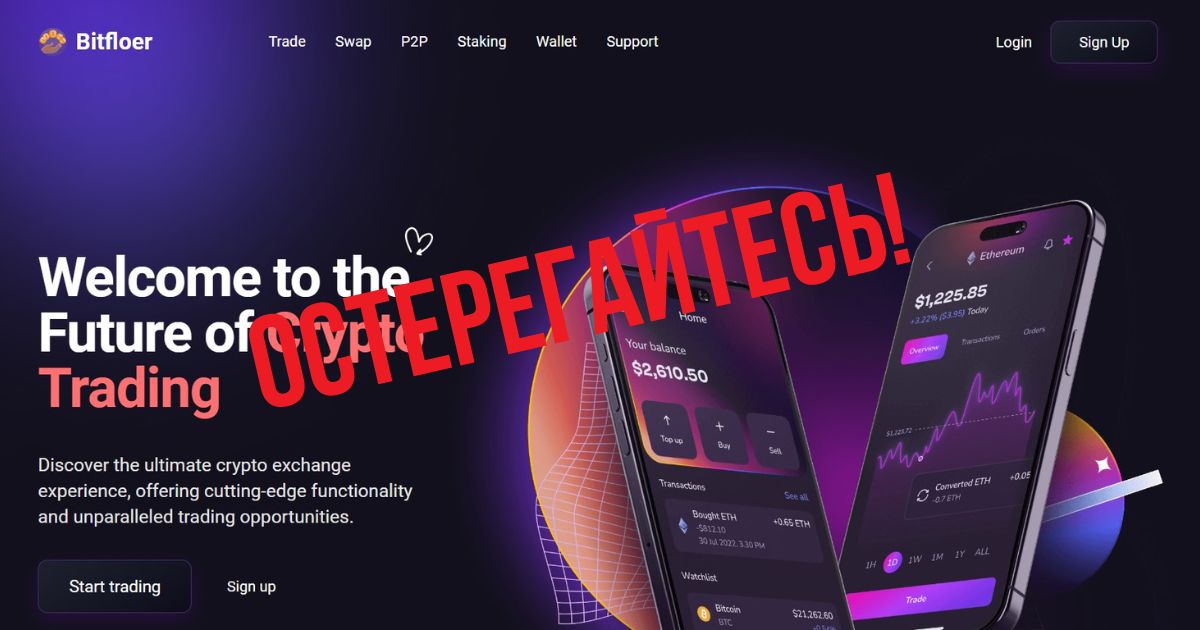Select the ALL chart range
The height and width of the screenshot is (630, 1200).
point(982,552)
